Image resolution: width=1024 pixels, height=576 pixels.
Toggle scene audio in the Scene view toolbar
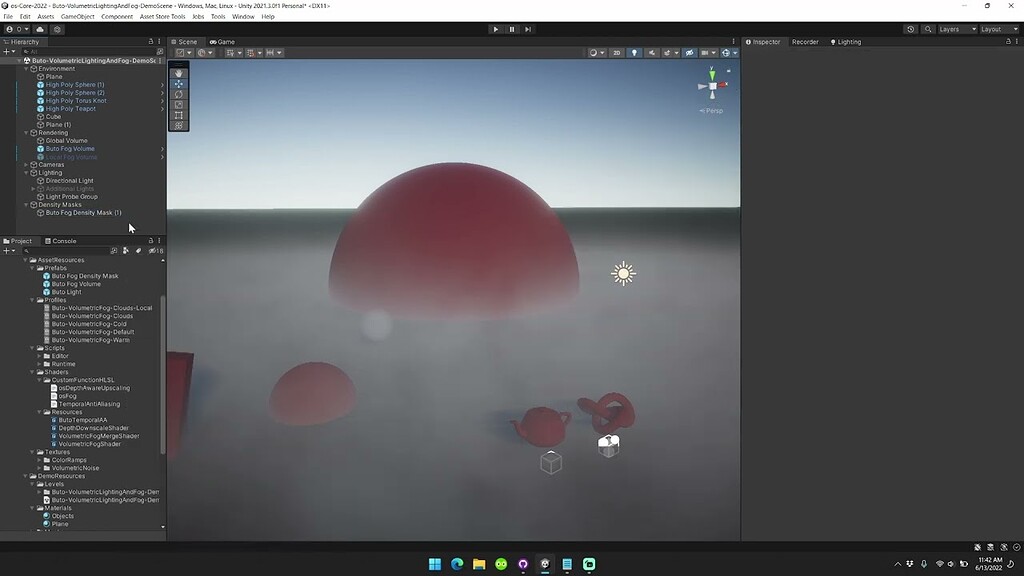click(651, 52)
